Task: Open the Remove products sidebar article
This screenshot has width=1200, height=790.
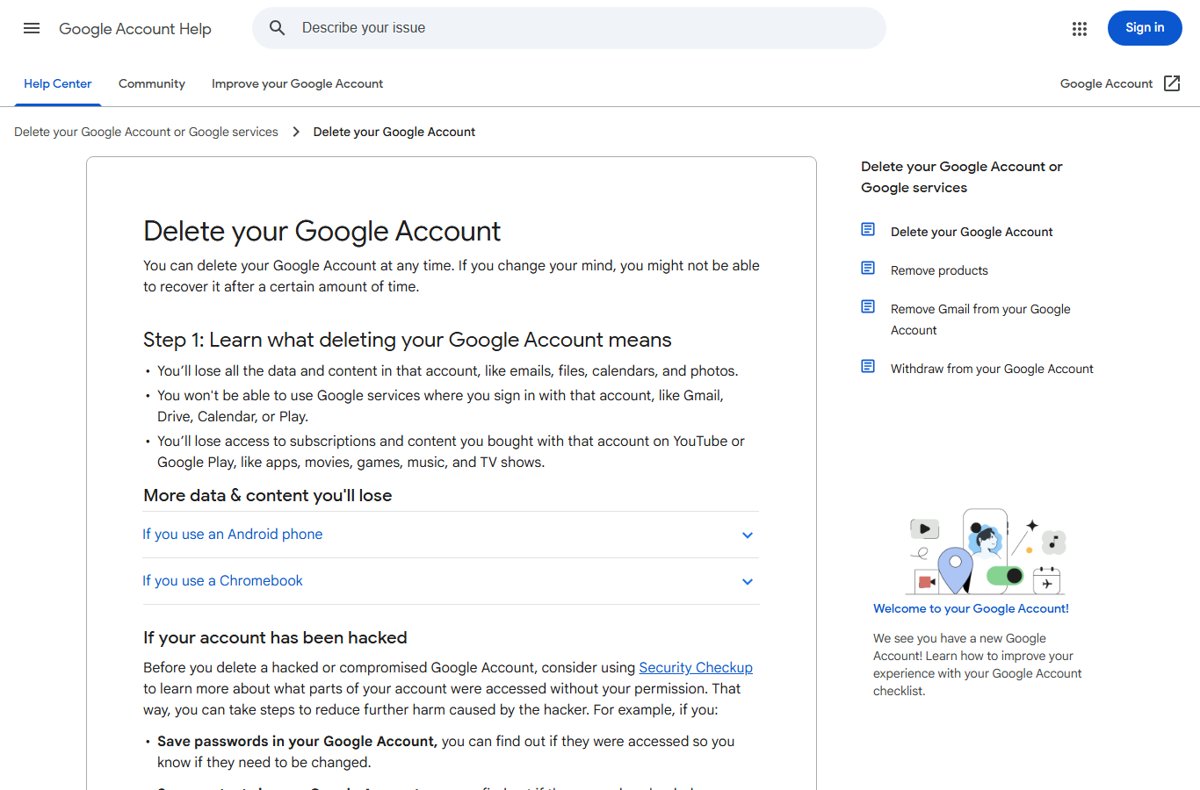Action: tap(939, 270)
